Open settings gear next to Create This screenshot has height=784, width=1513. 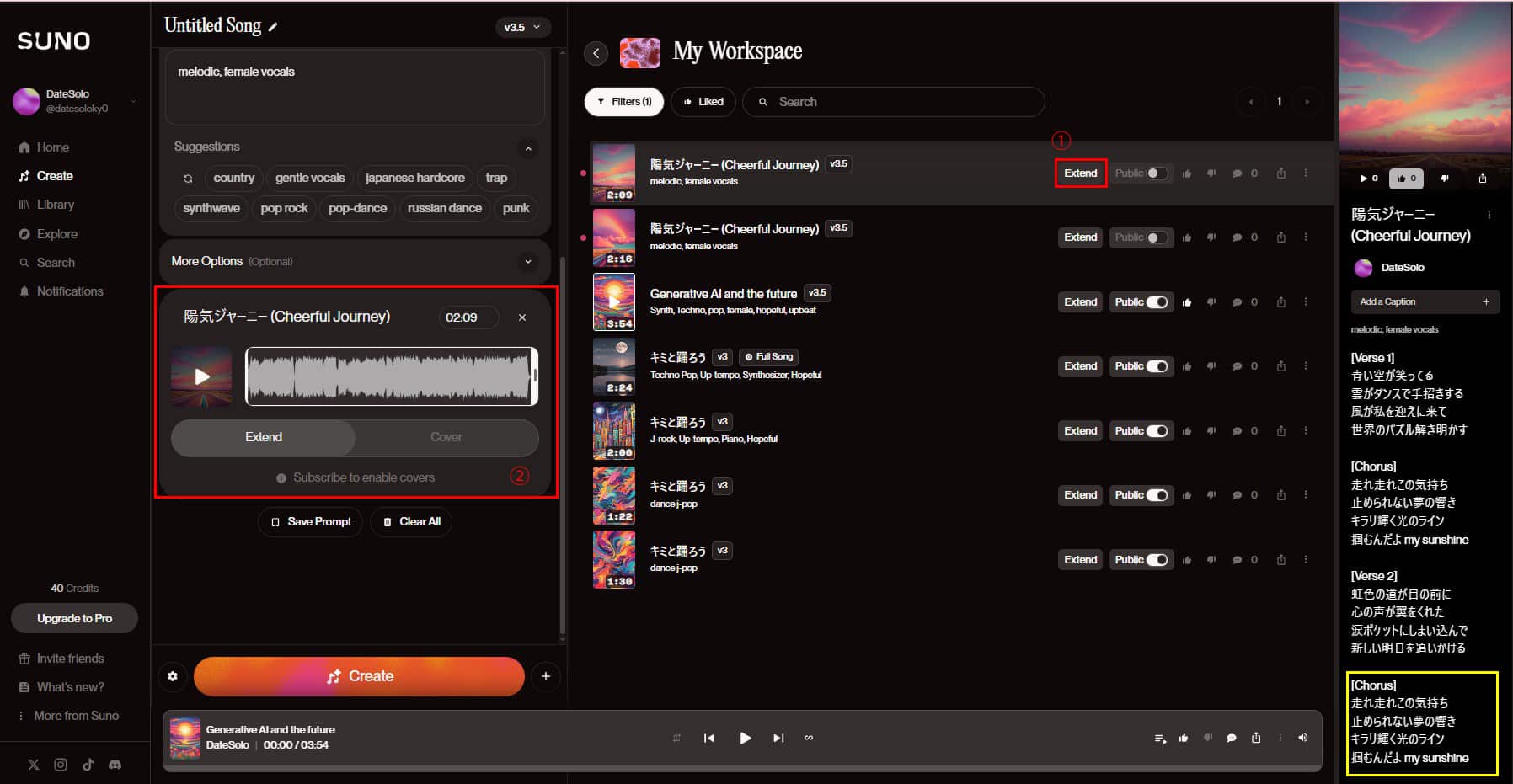point(173,676)
